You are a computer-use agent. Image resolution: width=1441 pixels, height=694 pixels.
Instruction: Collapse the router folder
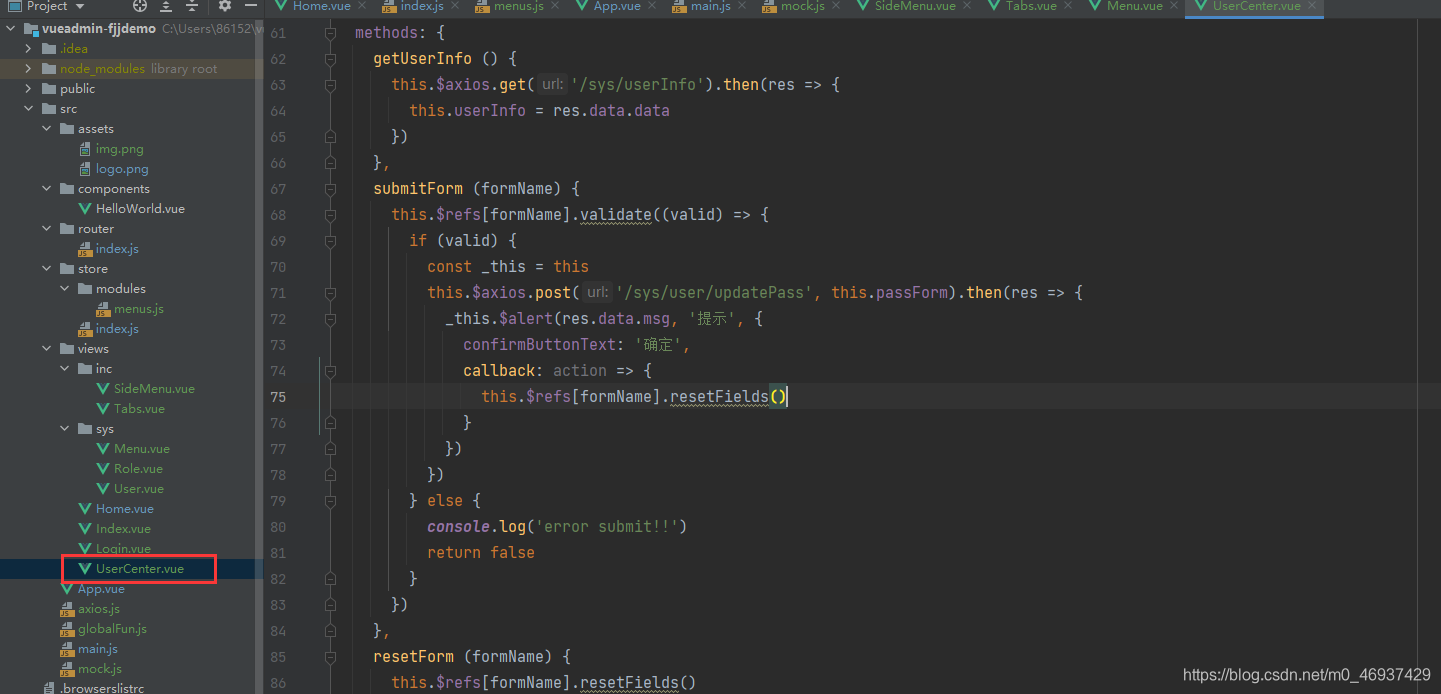coord(47,229)
